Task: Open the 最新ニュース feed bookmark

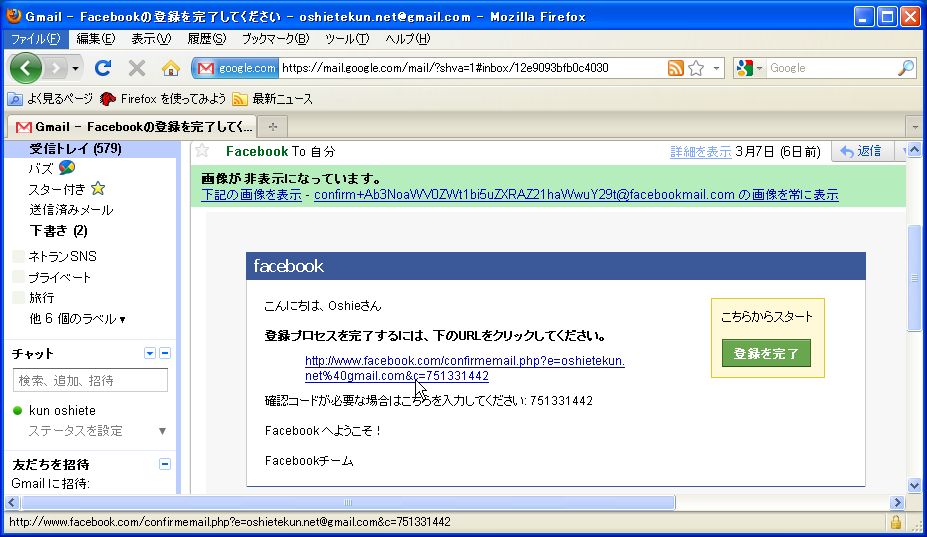Action: (x=273, y=99)
